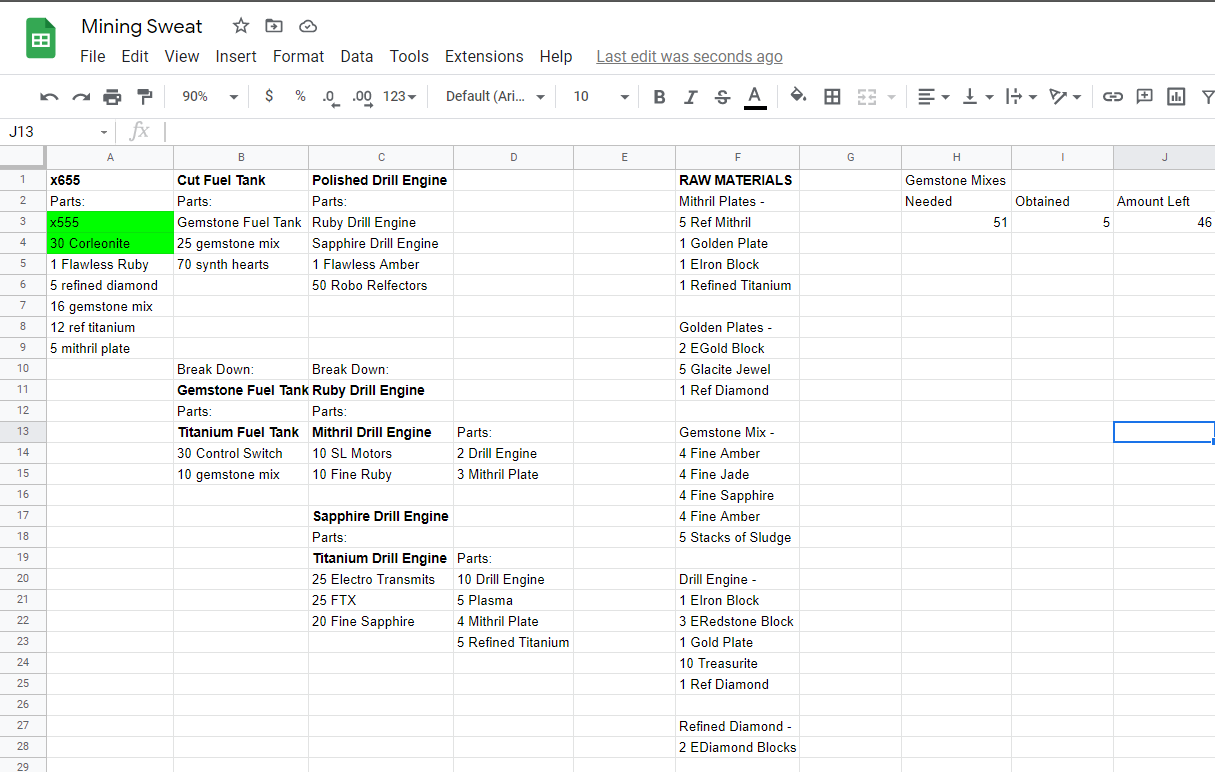Select the 'Amount Left' cell
Image resolution: width=1215 pixels, height=772 pixels.
(1164, 201)
